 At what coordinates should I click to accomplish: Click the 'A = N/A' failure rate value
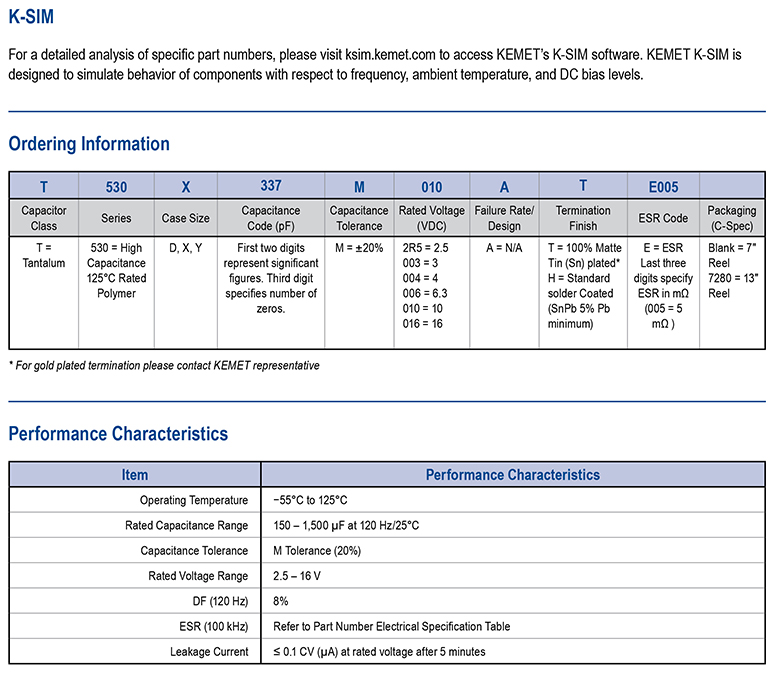(x=504, y=248)
